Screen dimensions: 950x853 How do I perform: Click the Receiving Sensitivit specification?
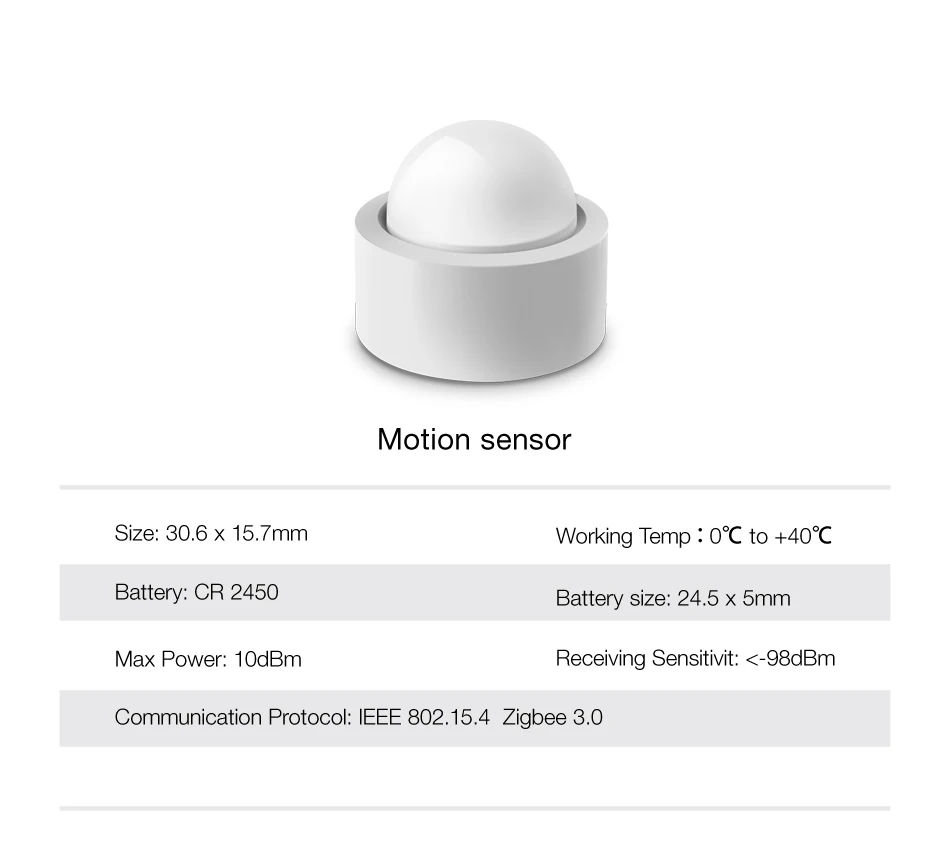[696, 658]
